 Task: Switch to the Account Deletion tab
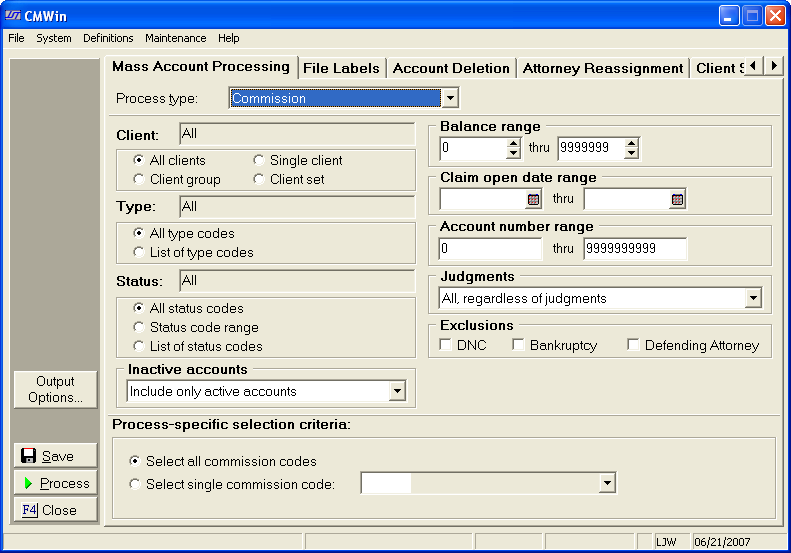pyautogui.click(x=451, y=68)
